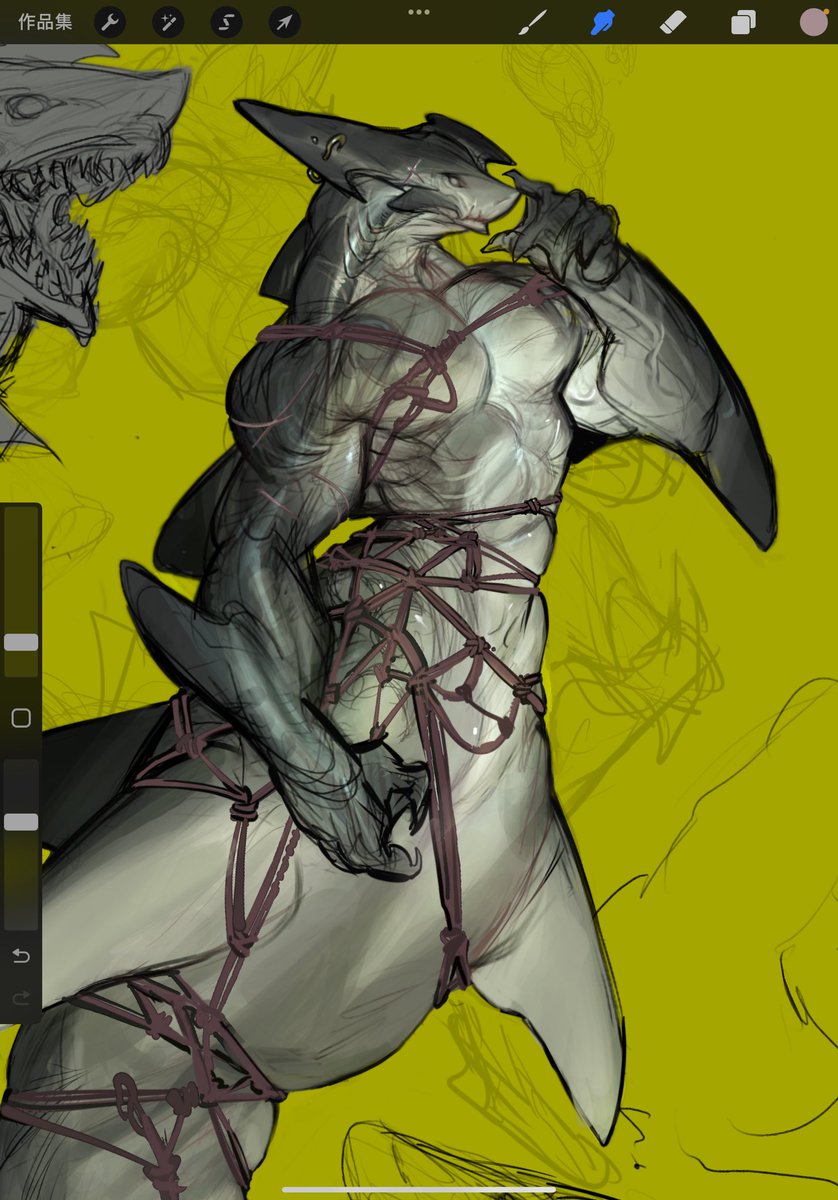838x1200 pixels.
Task: Open the active color swatch
Action: click(x=813, y=22)
